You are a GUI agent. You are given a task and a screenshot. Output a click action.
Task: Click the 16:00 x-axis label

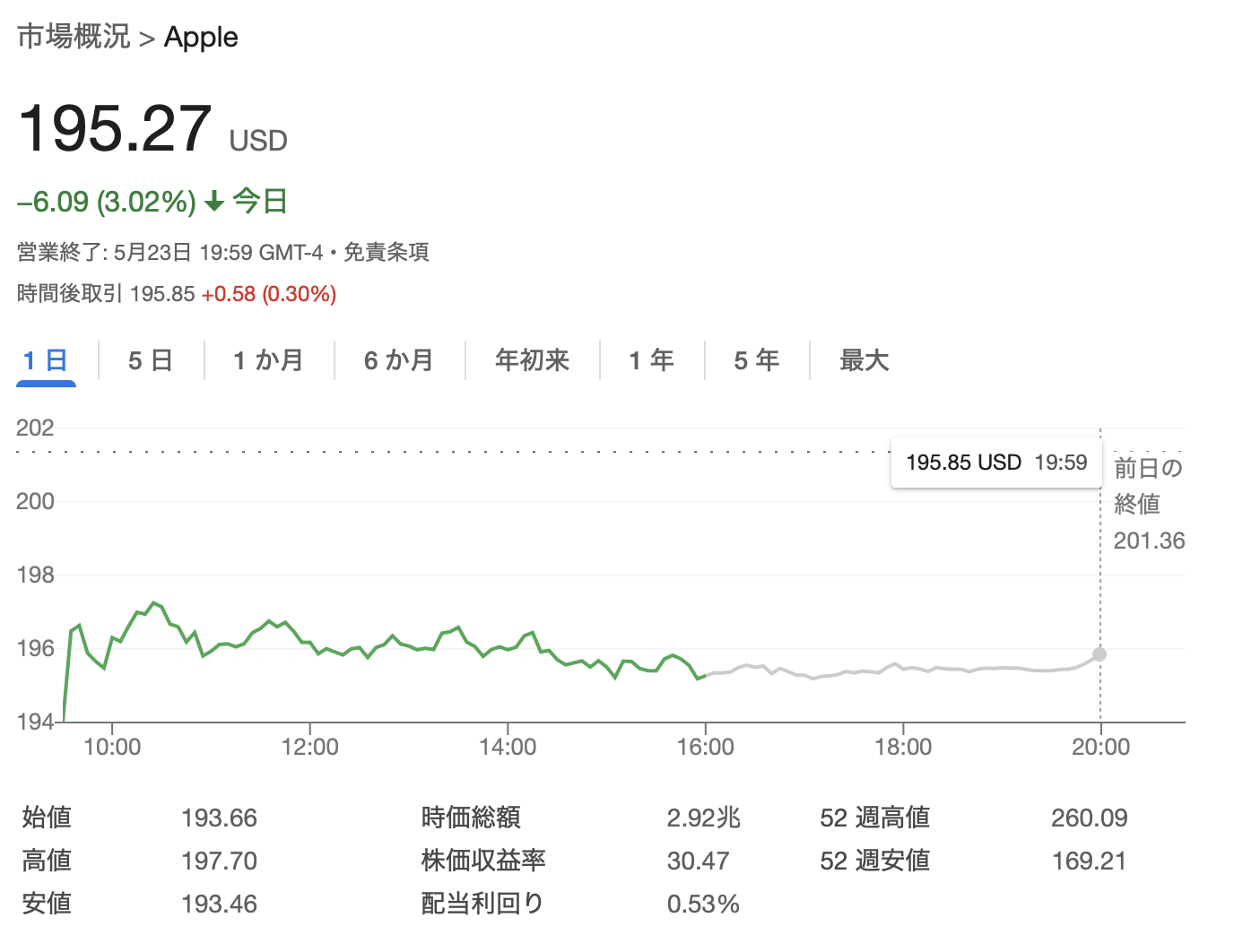coord(706,747)
